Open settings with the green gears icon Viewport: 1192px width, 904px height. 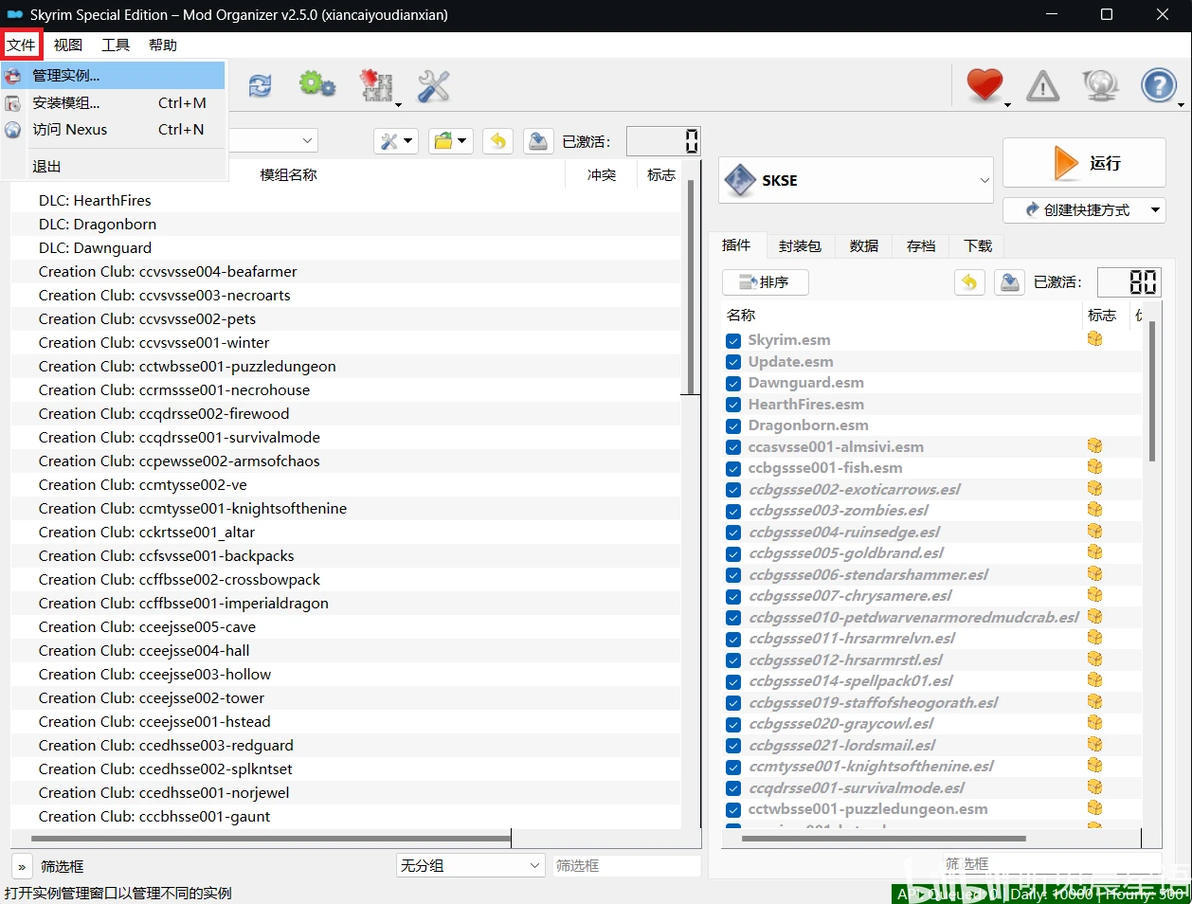click(317, 84)
